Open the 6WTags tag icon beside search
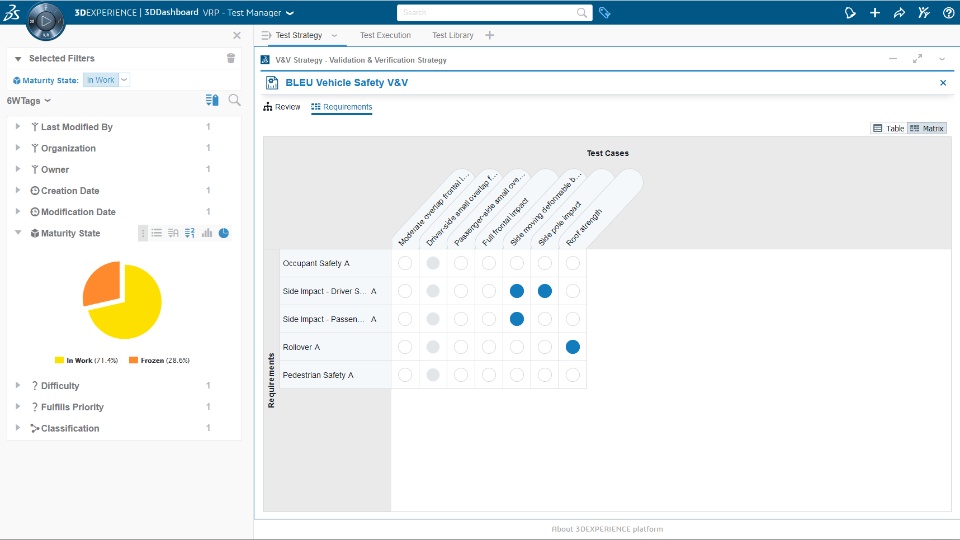The height and width of the screenshot is (540, 960). (x=605, y=13)
